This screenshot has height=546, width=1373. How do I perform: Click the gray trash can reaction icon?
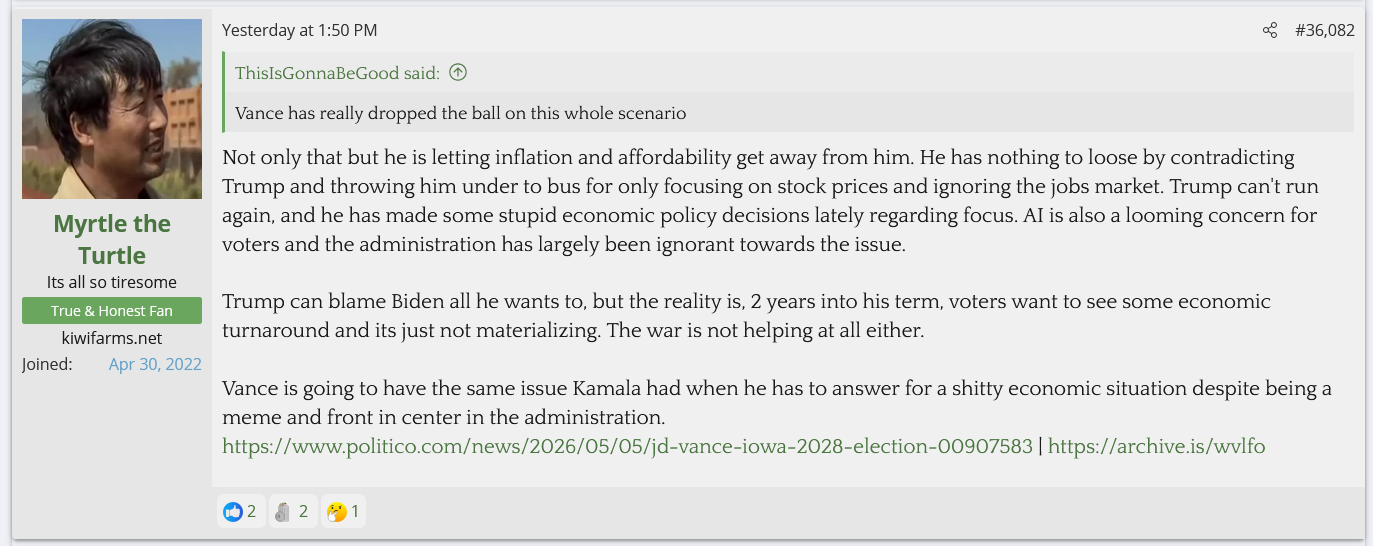click(282, 512)
